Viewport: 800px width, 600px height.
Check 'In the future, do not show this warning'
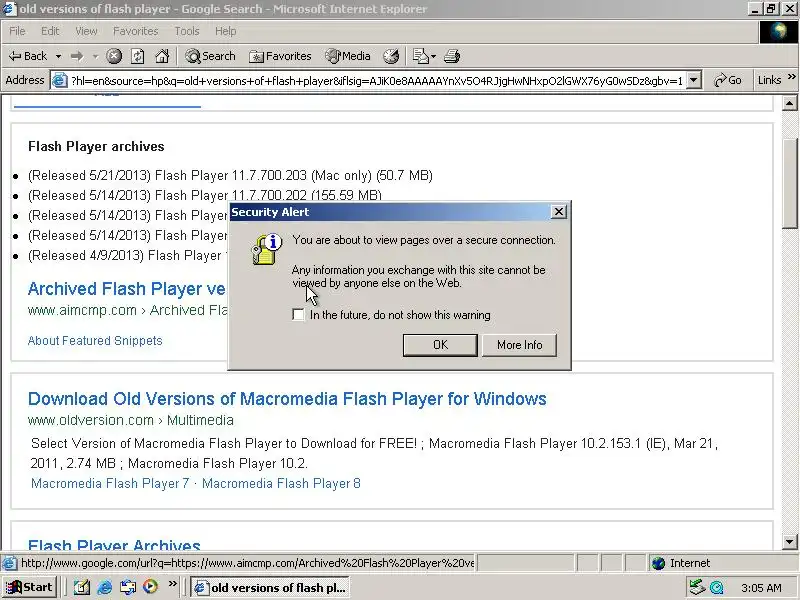click(x=298, y=315)
